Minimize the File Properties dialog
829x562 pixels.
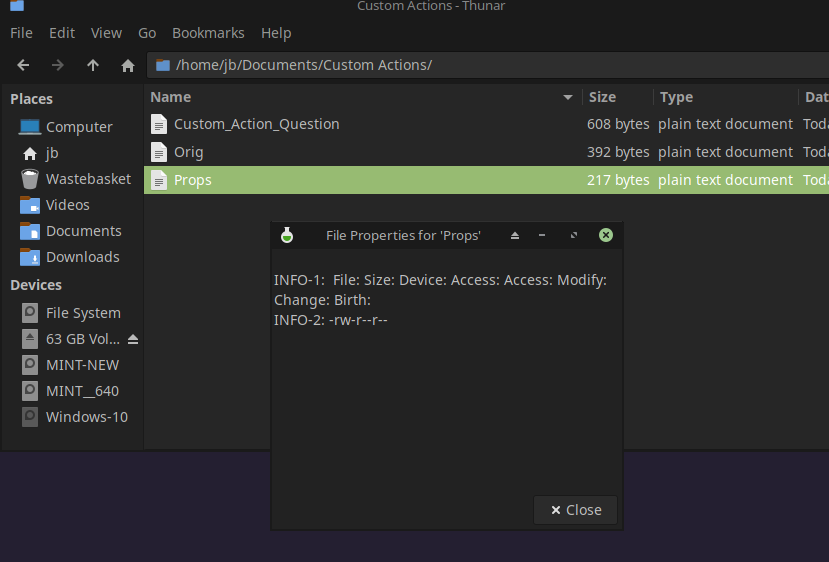pos(542,235)
